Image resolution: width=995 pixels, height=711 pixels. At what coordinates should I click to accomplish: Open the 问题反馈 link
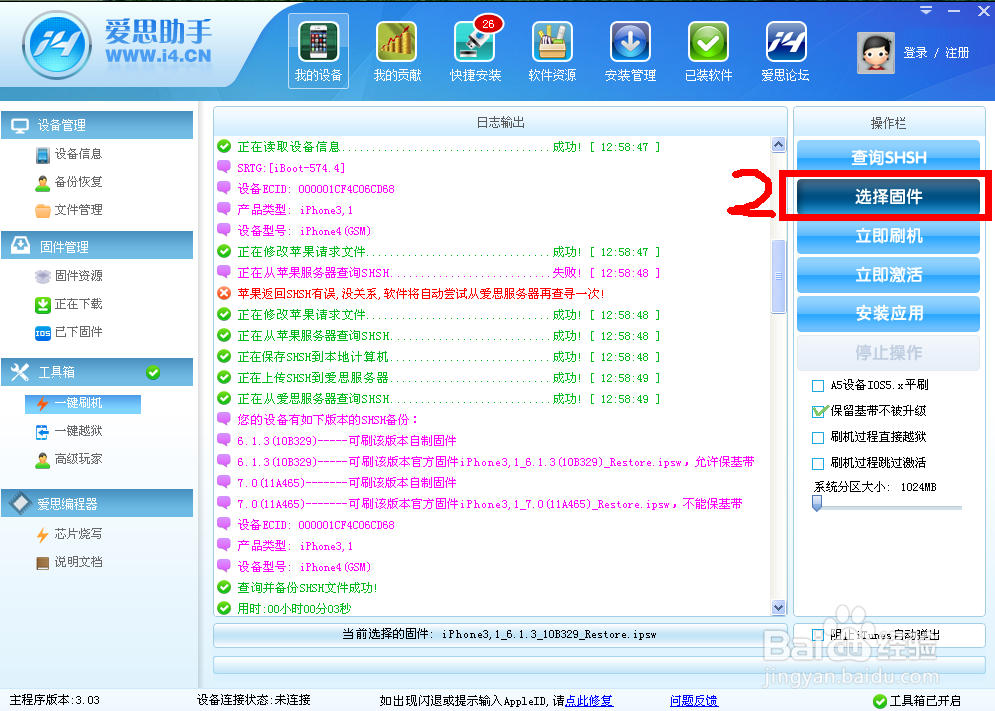tap(693, 700)
